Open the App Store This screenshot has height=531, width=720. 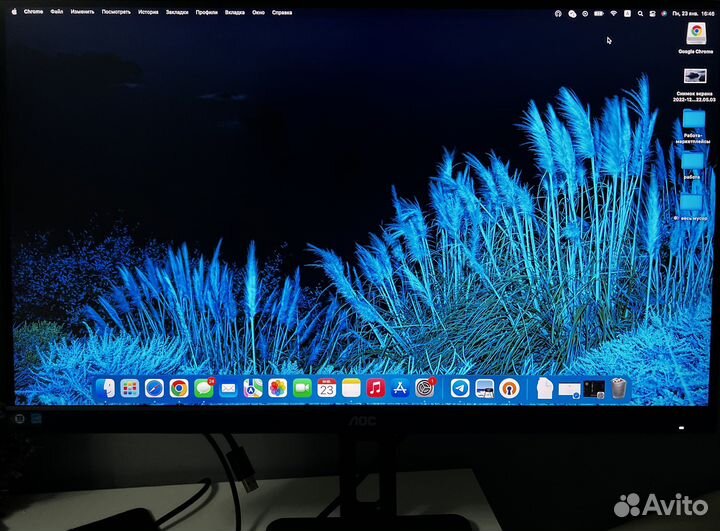coord(400,389)
